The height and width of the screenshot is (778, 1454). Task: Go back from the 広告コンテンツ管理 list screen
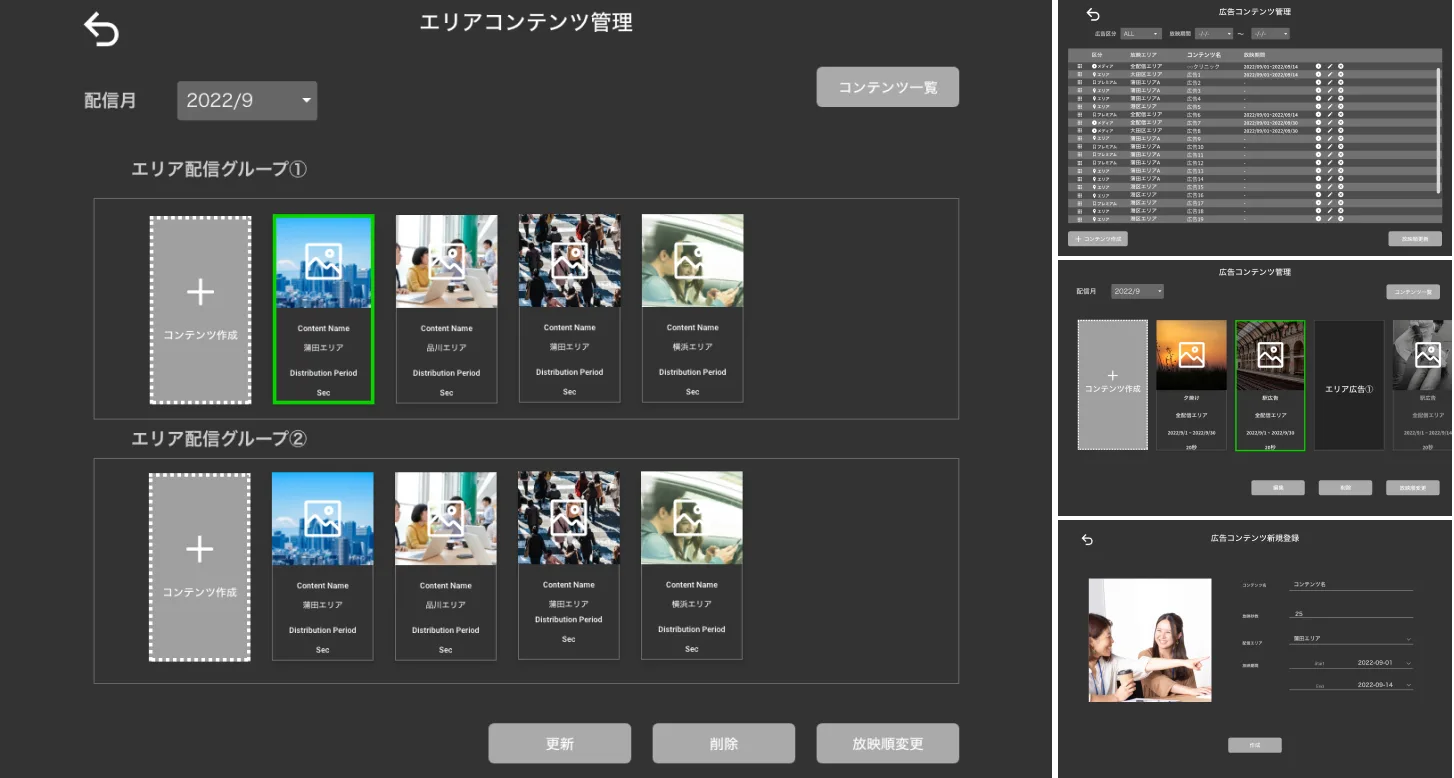click(x=1093, y=14)
